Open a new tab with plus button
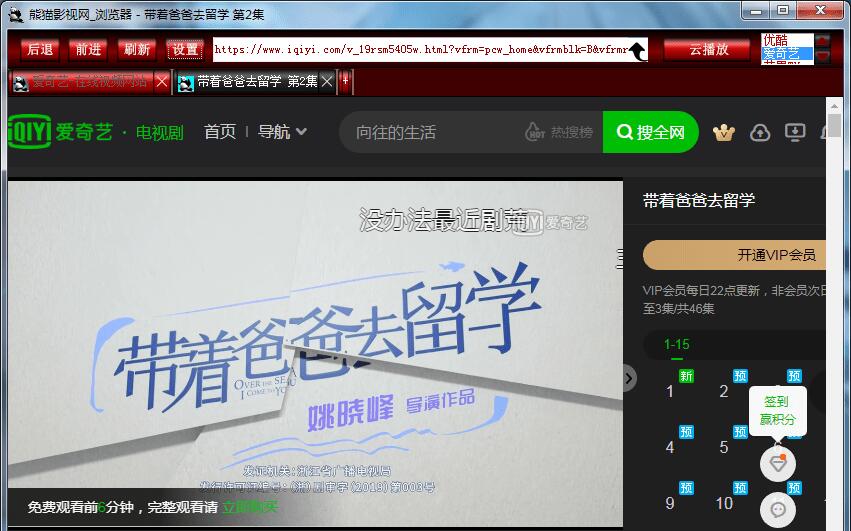Screen dimensions: 851x531 (x=345, y=81)
